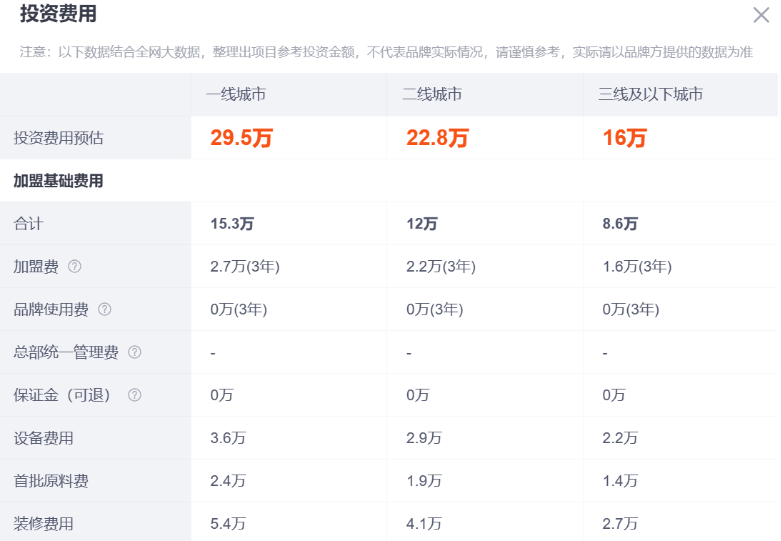Image resolution: width=781 pixels, height=541 pixels.
Task: Click the 首批原料费 row label
Action: coord(51,481)
